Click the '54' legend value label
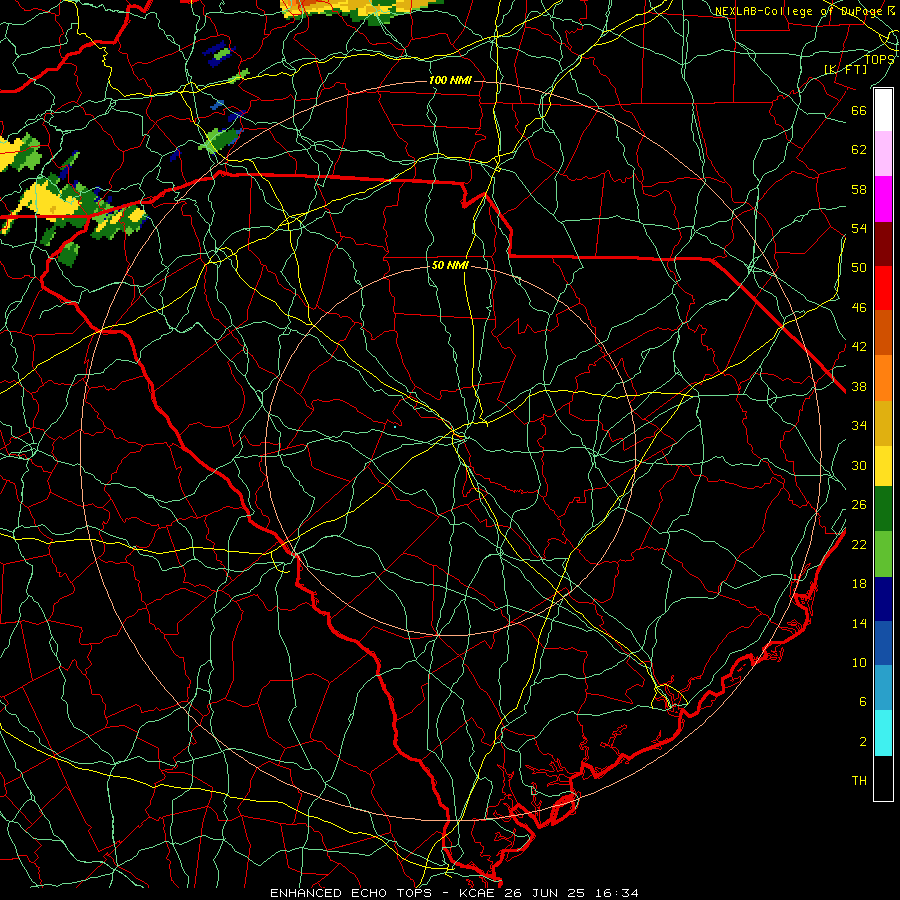900x900 pixels. [x=859, y=228]
